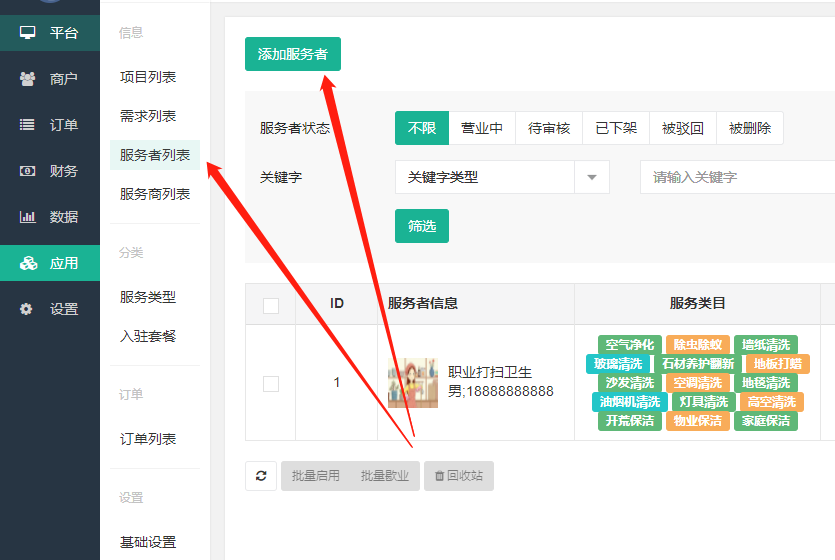Open 订单列表 in submenu

point(148,439)
